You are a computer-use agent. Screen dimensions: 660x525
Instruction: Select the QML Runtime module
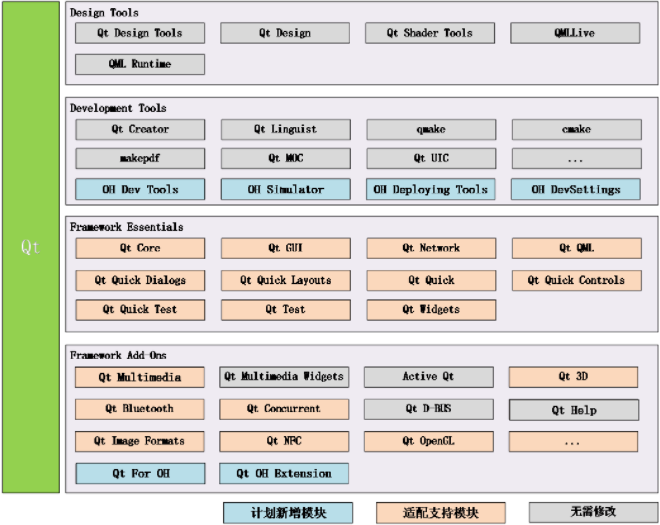coord(140,64)
